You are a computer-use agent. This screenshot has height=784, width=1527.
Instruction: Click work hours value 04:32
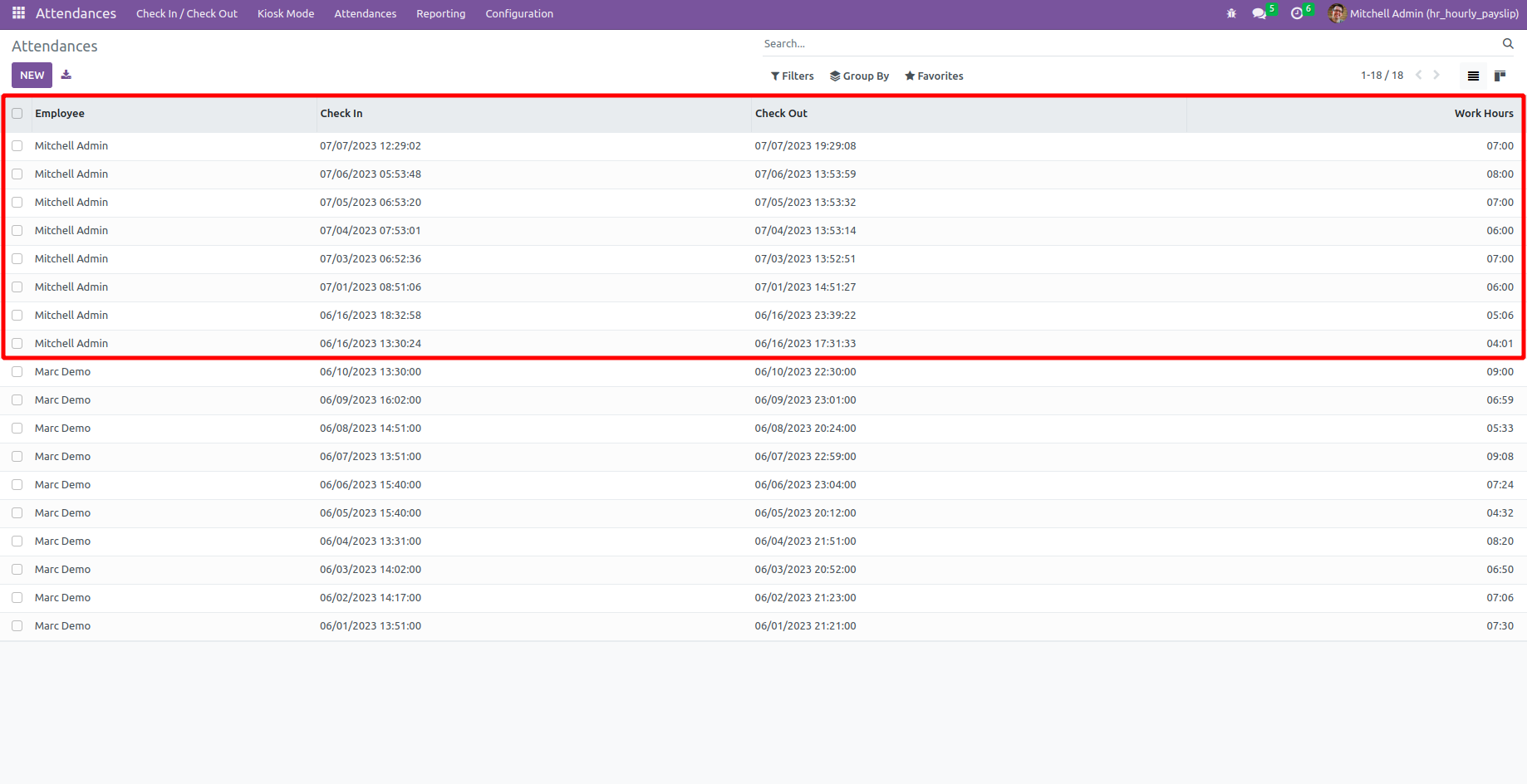coord(1500,513)
